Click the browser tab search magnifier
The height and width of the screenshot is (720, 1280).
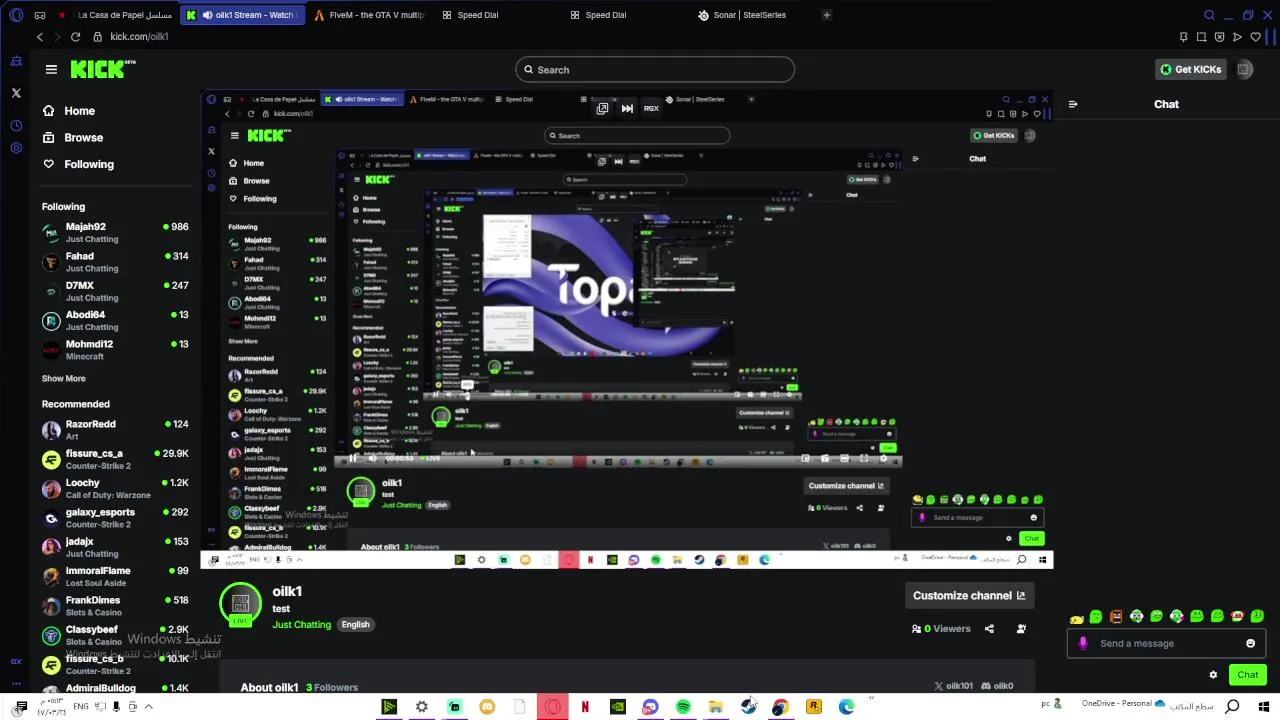(x=1209, y=15)
